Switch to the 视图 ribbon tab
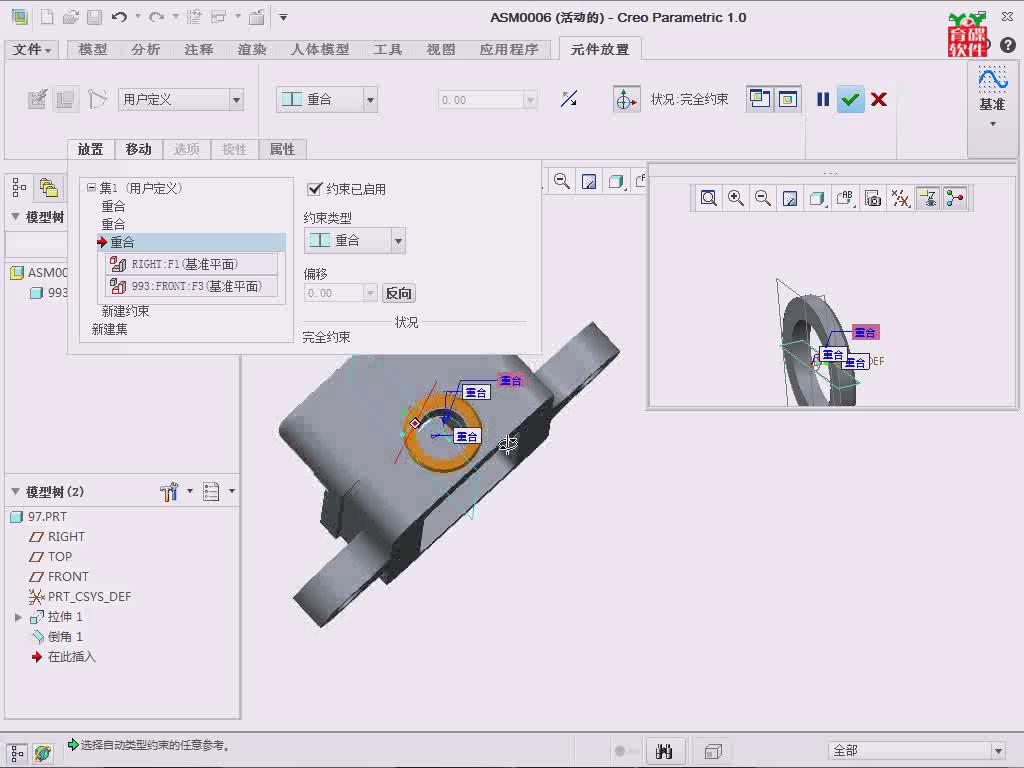The image size is (1024, 768). pos(441,50)
